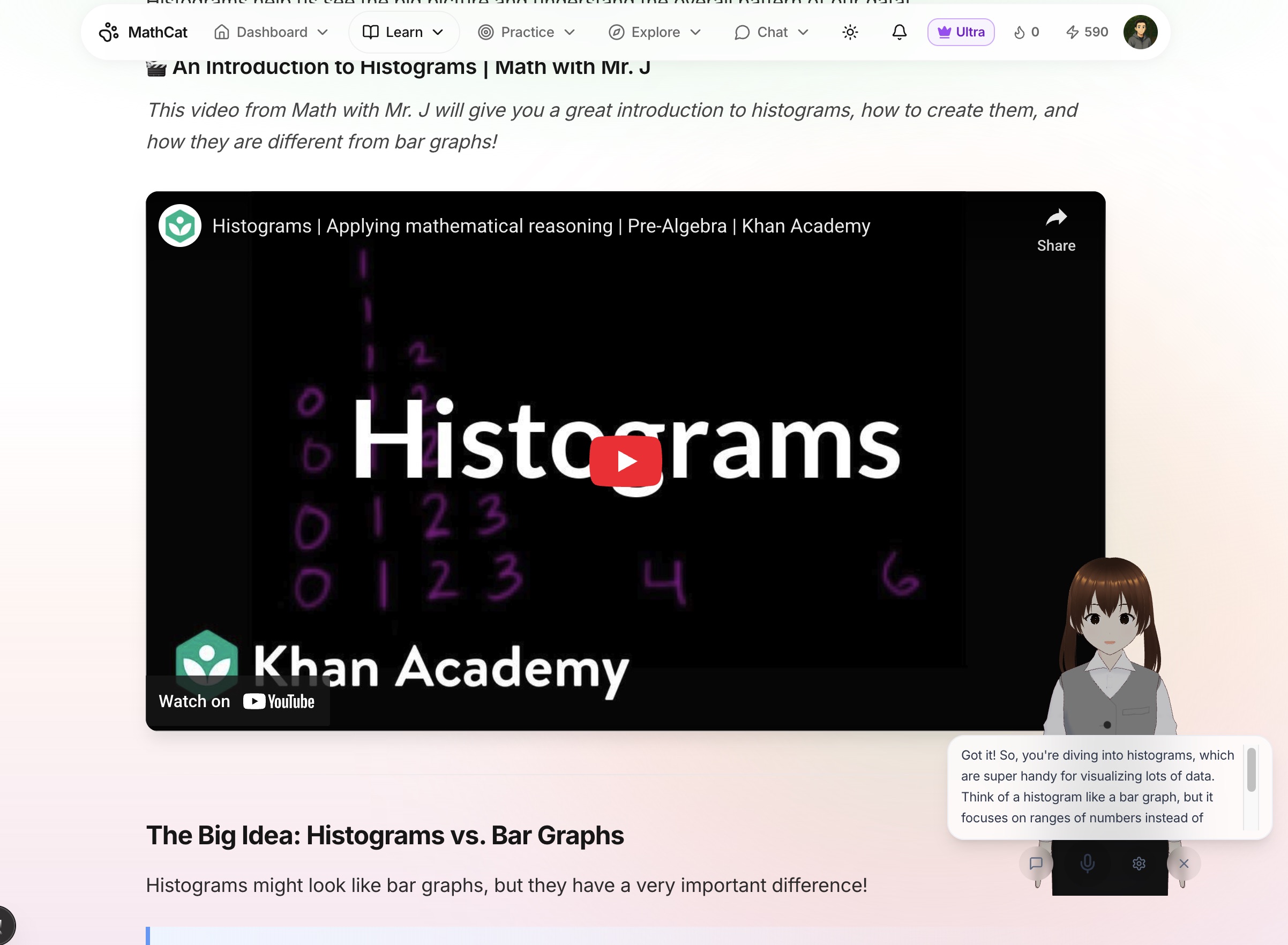Open the user profile avatar
The height and width of the screenshot is (945, 1288).
pos(1140,32)
